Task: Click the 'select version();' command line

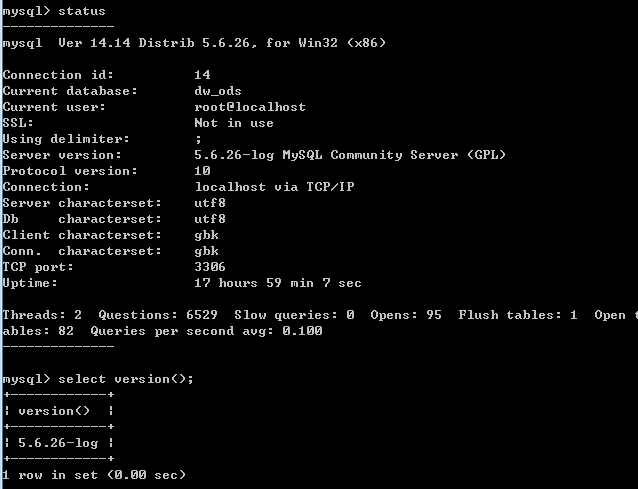Action: click(x=126, y=379)
